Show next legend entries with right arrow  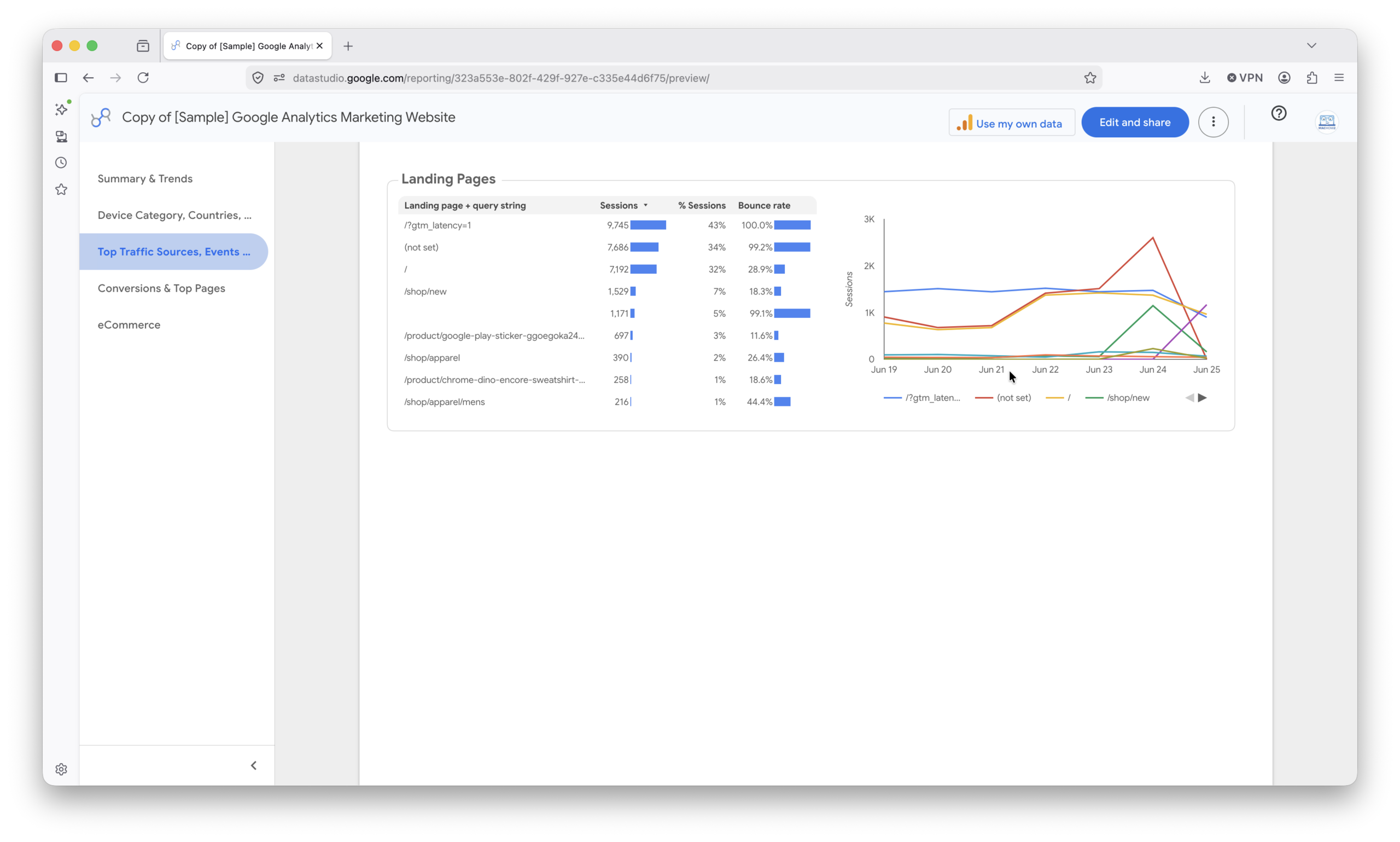(x=1201, y=398)
